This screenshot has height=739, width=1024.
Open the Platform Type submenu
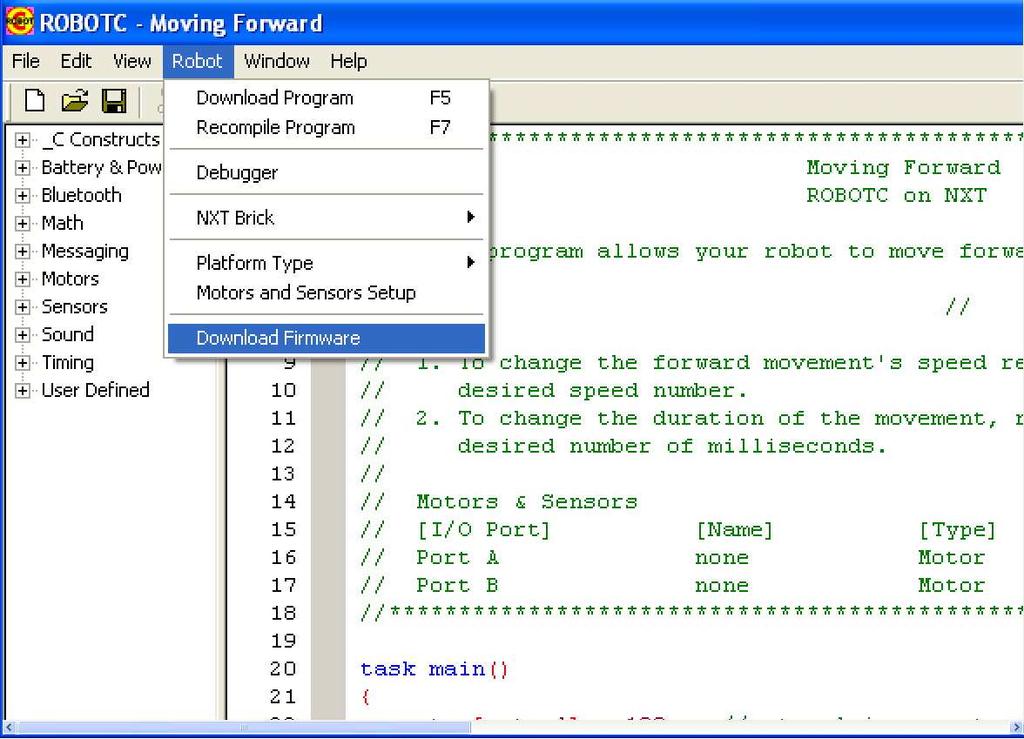click(327, 262)
